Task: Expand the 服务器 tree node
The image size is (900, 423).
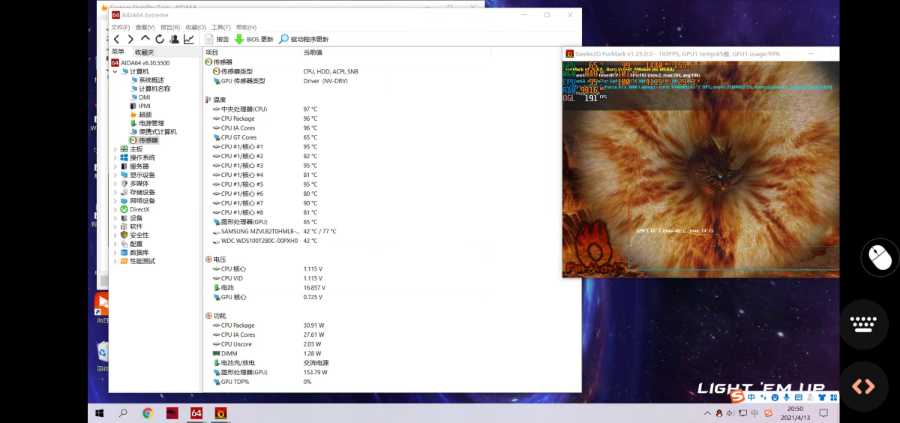Action: [115, 166]
